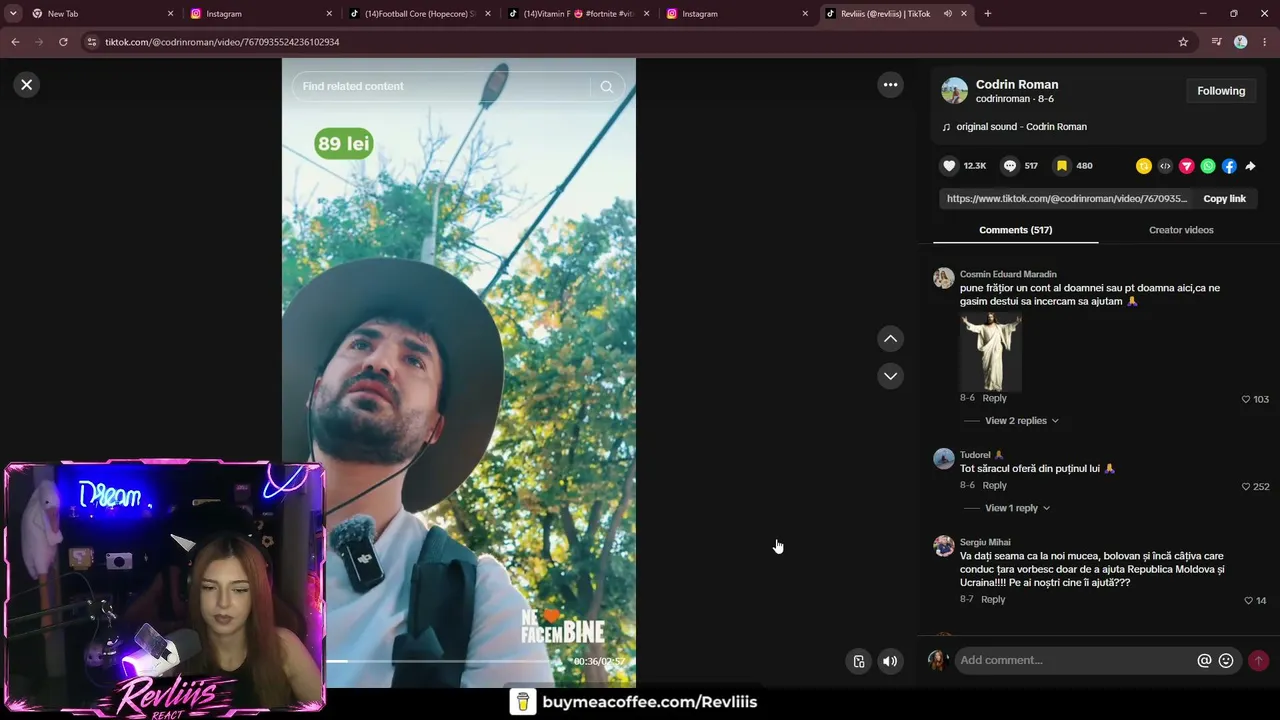The width and height of the screenshot is (1280, 720).
Task: Open the Codrin Roman profile name link
Action: click(x=1017, y=85)
